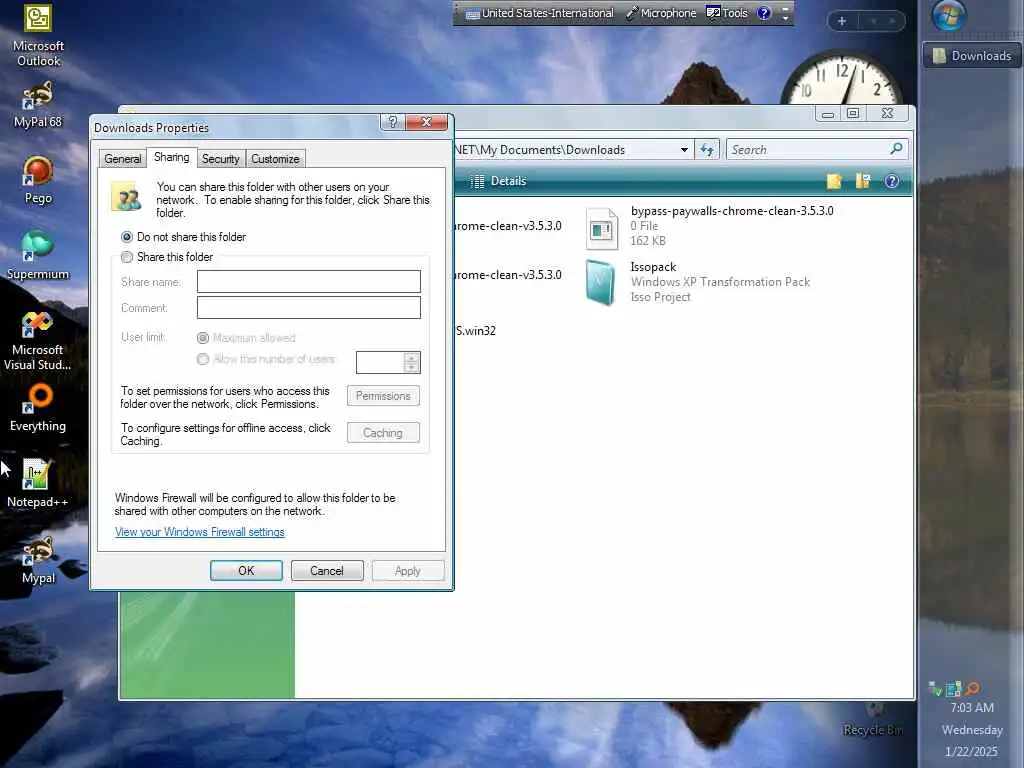
Task: Open the Pego desktop icon
Action: [38, 180]
